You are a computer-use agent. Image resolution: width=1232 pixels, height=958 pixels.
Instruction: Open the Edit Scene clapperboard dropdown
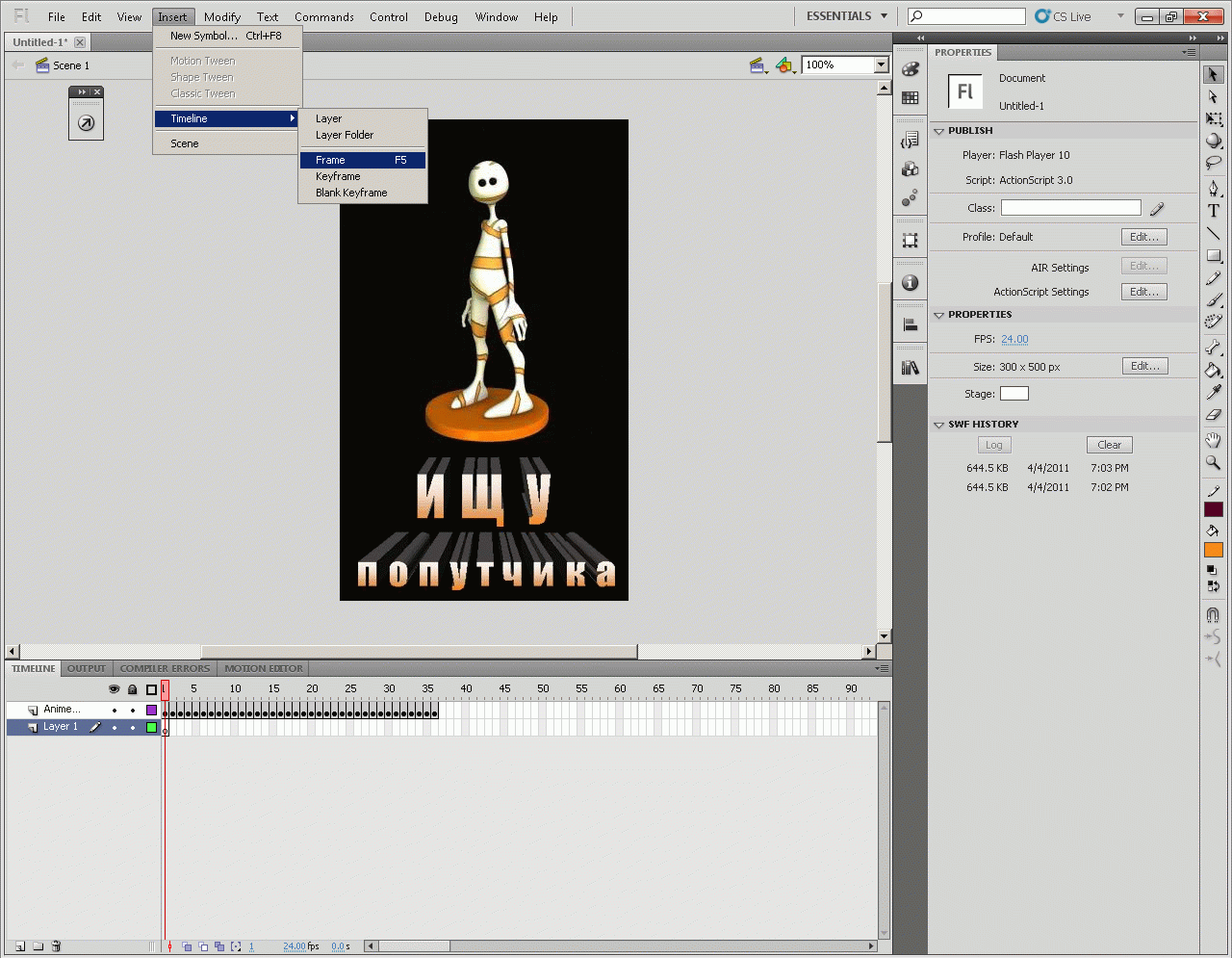758,65
